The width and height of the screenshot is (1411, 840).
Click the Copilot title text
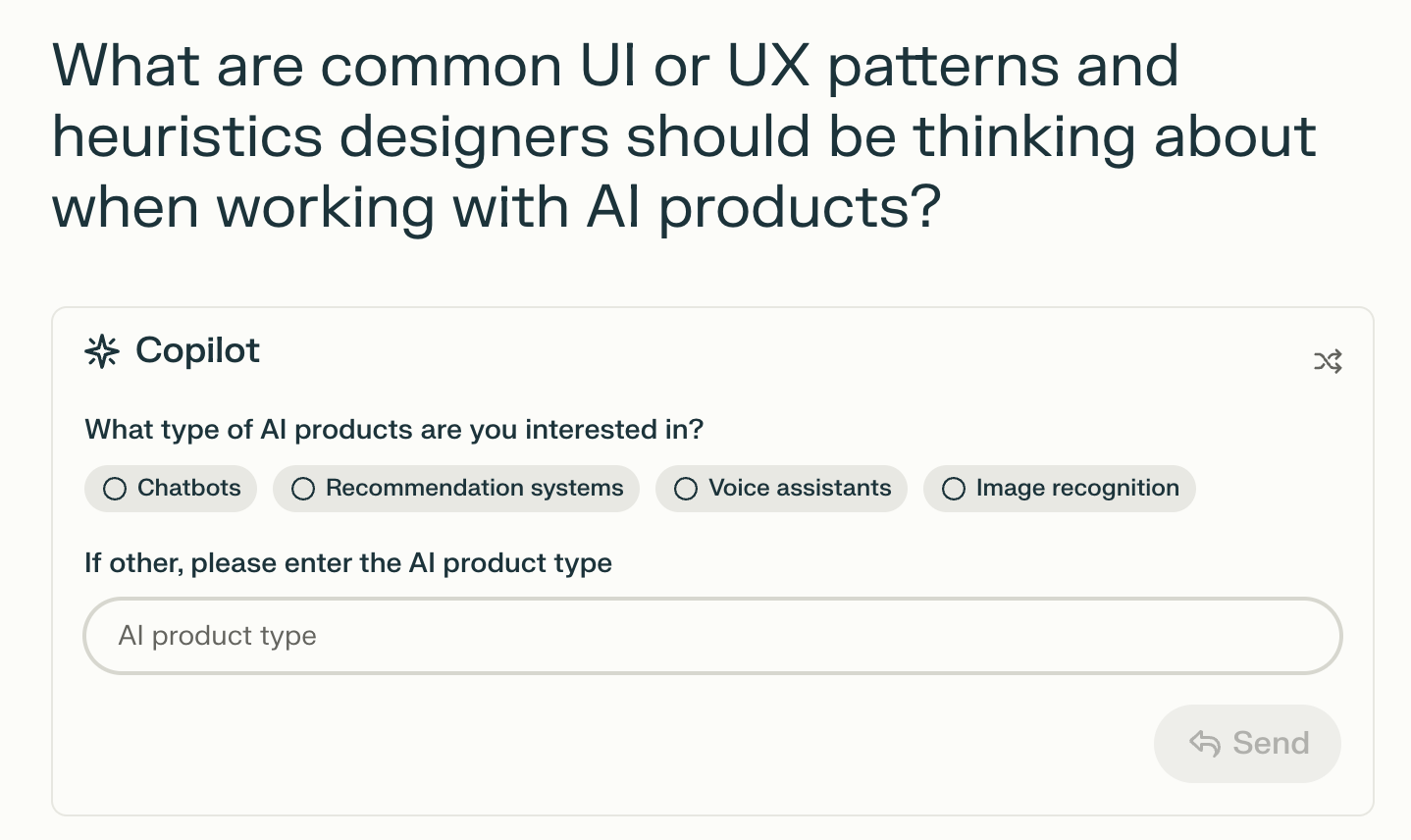pyautogui.click(x=197, y=350)
